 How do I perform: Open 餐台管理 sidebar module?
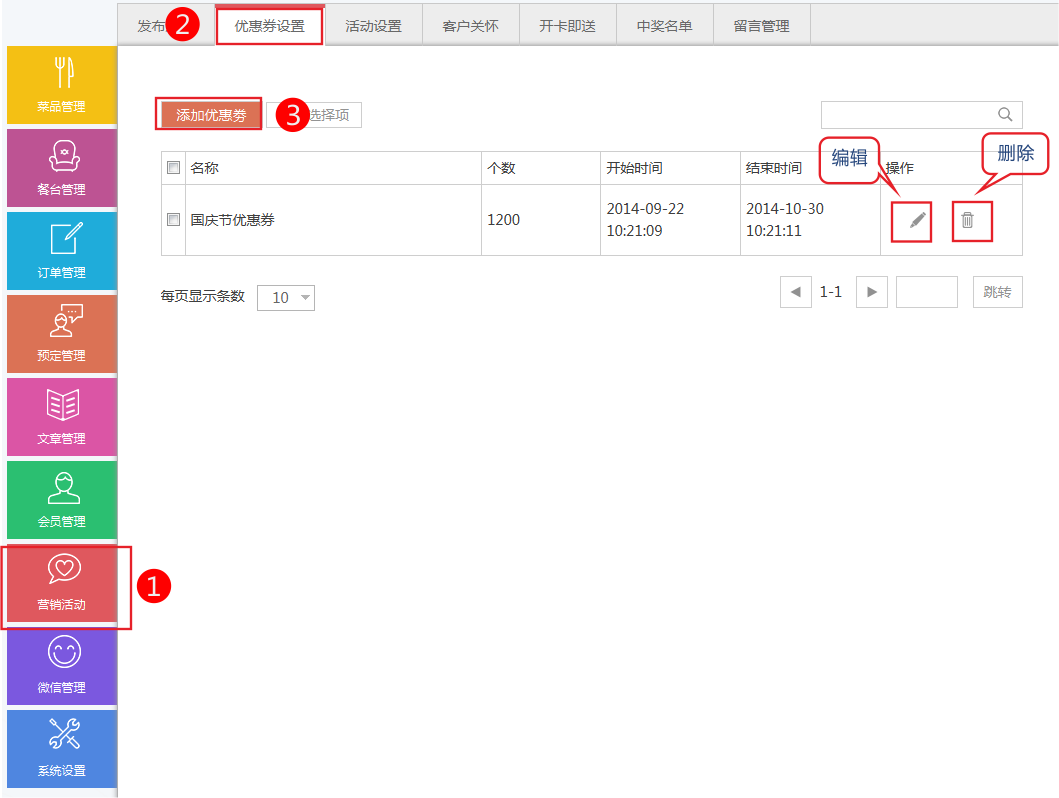(61, 168)
